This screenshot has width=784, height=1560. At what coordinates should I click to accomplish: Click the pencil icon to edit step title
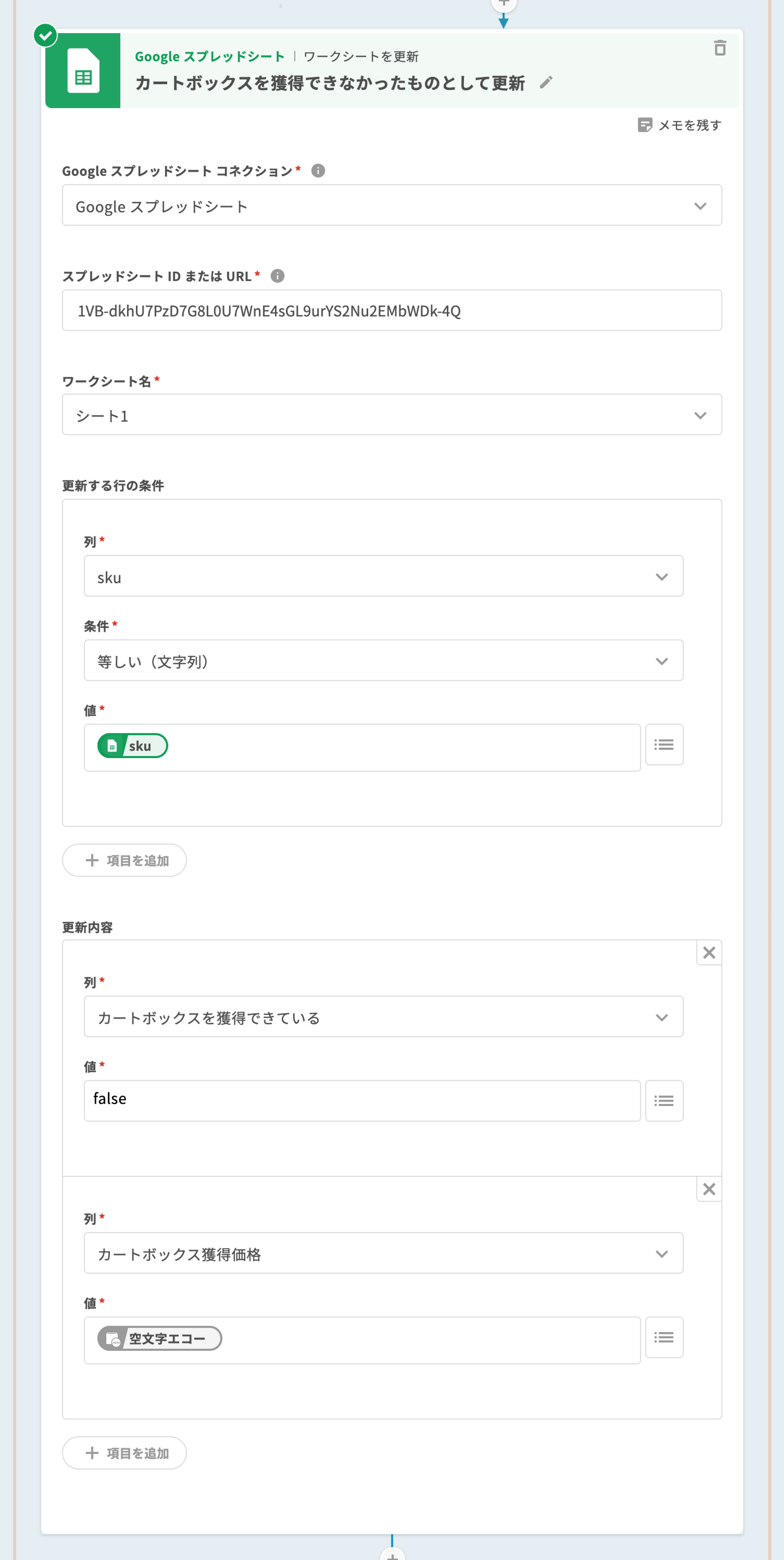[546, 82]
